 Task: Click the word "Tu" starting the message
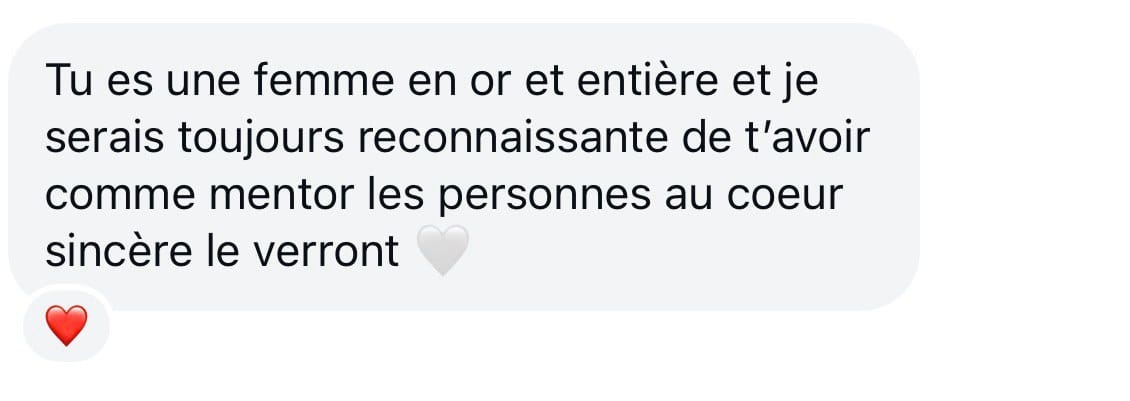click(x=71, y=80)
